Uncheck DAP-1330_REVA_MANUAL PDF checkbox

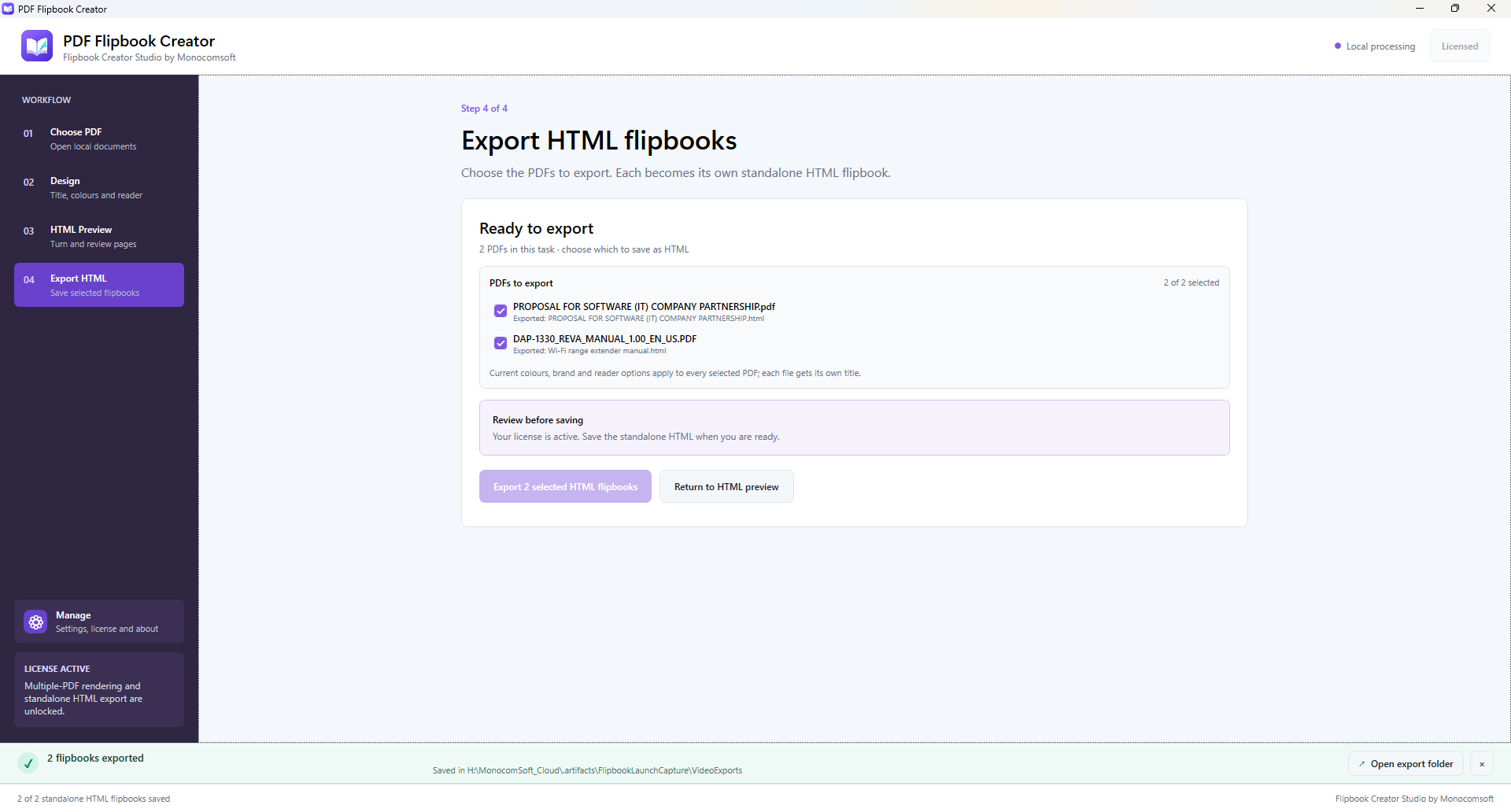tap(501, 343)
